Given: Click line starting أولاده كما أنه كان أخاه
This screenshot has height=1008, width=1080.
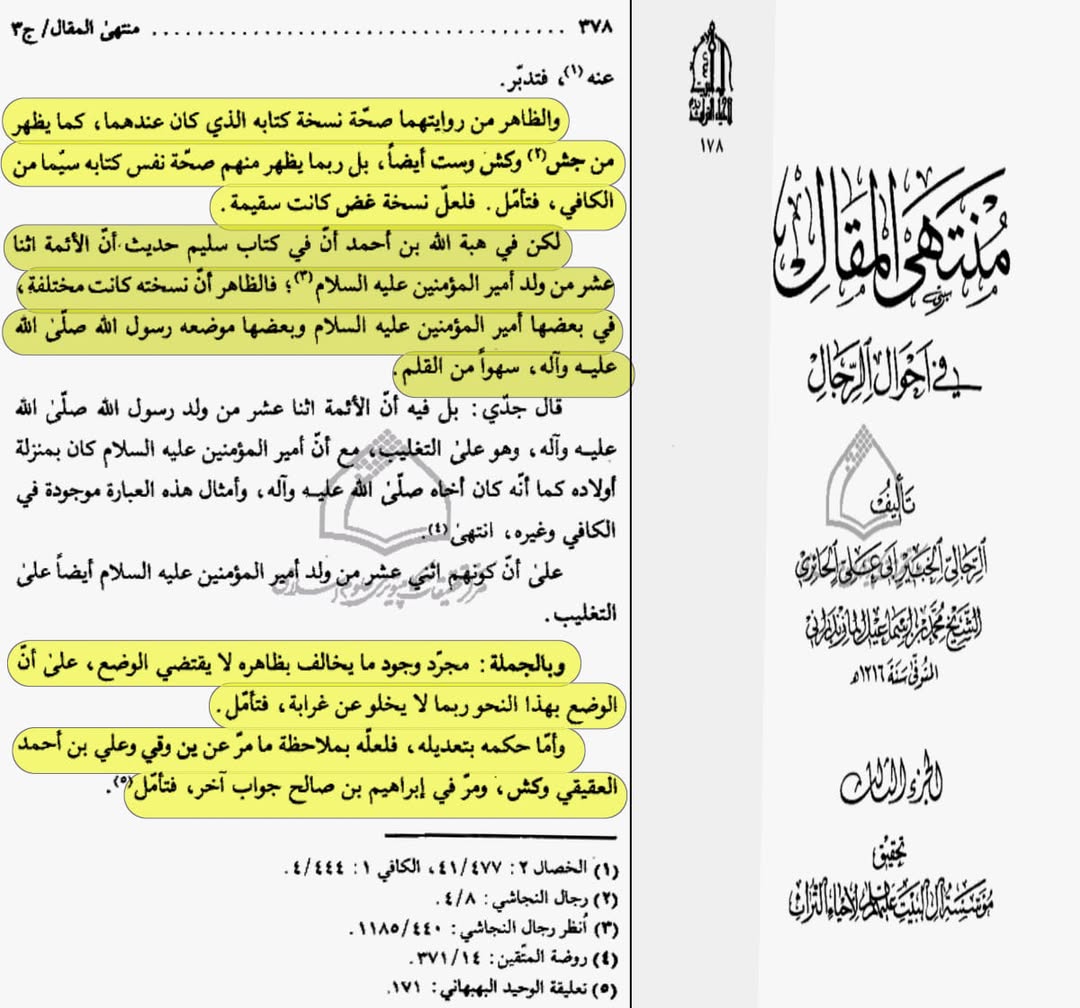Looking at the screenshot, I should click(315, 490).
